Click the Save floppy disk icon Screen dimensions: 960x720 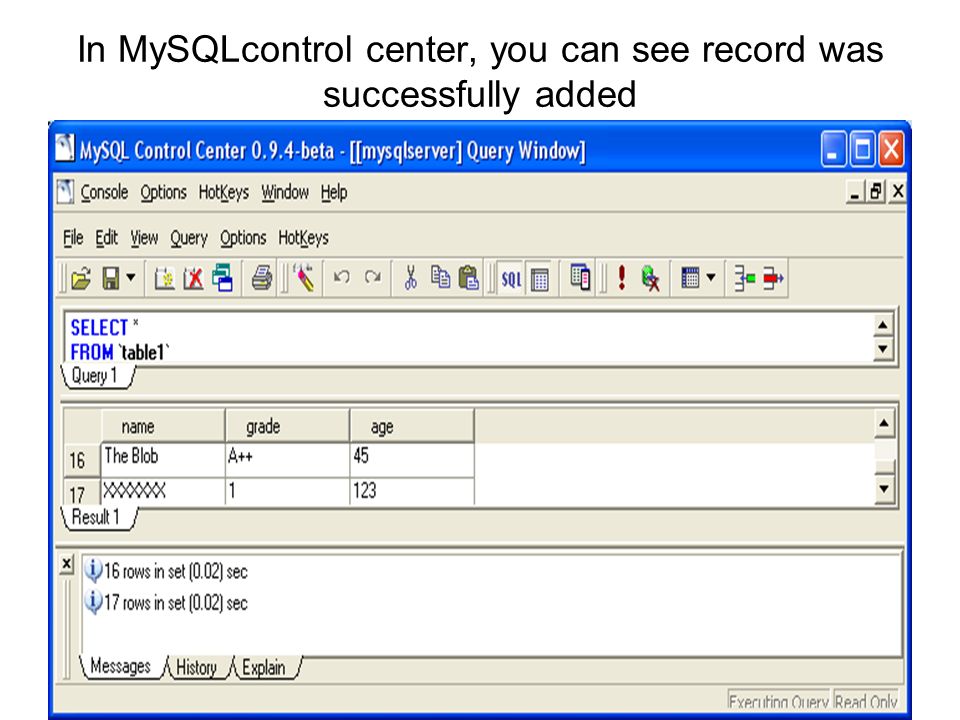[x=111, y=279]
